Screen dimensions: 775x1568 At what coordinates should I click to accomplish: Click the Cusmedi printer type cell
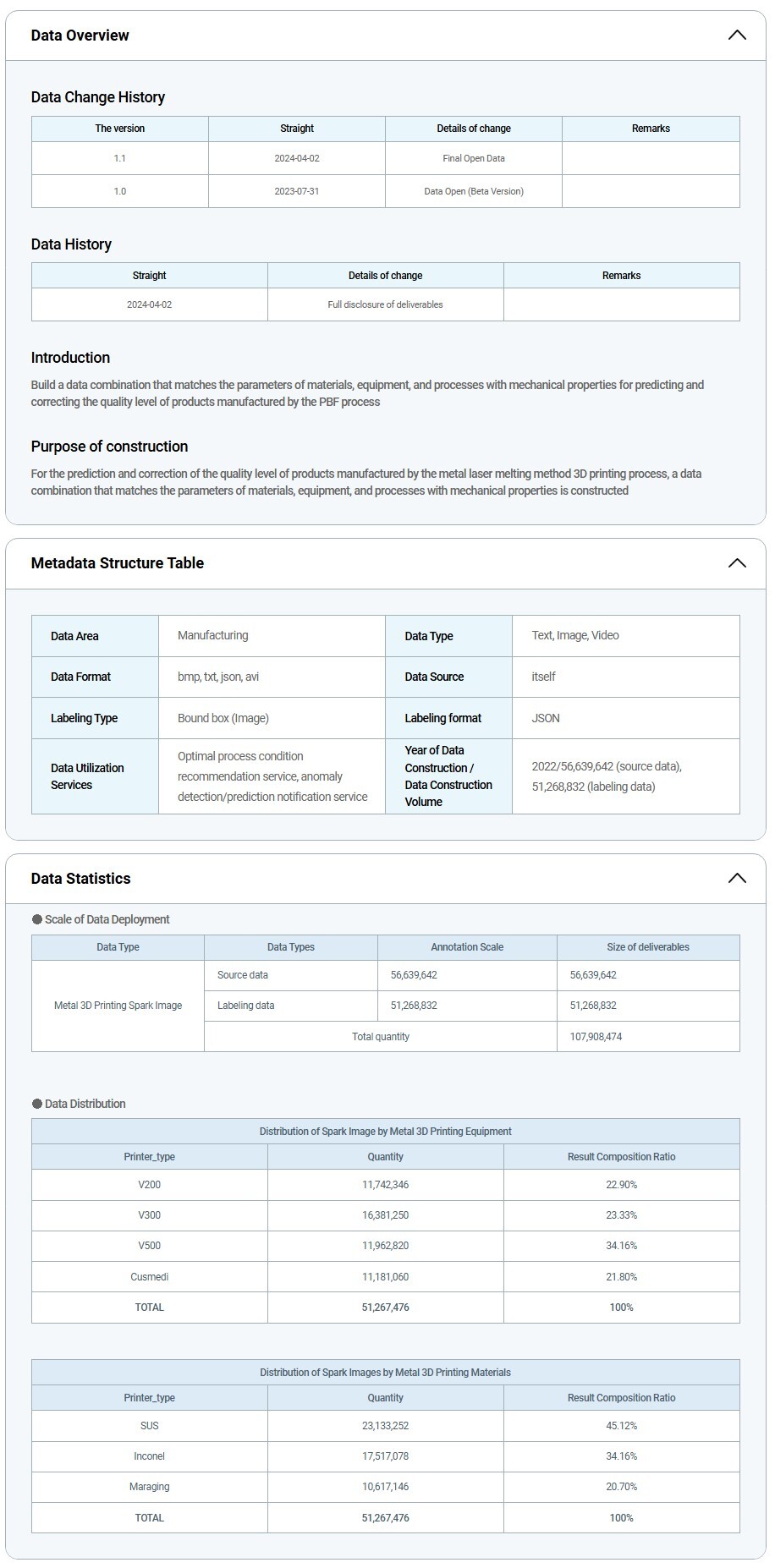click(149, 1277)
